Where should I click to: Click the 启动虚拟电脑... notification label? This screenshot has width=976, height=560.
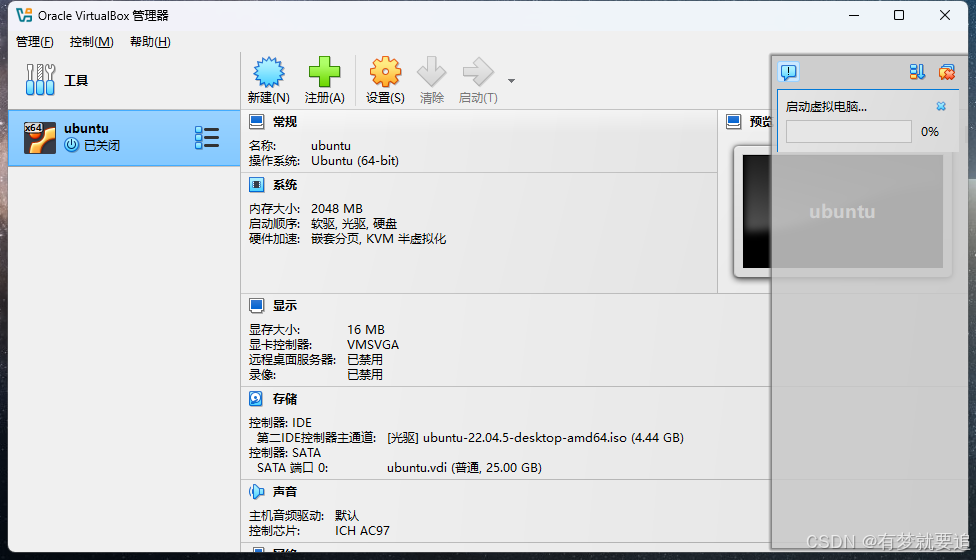(x=826, y=106)
